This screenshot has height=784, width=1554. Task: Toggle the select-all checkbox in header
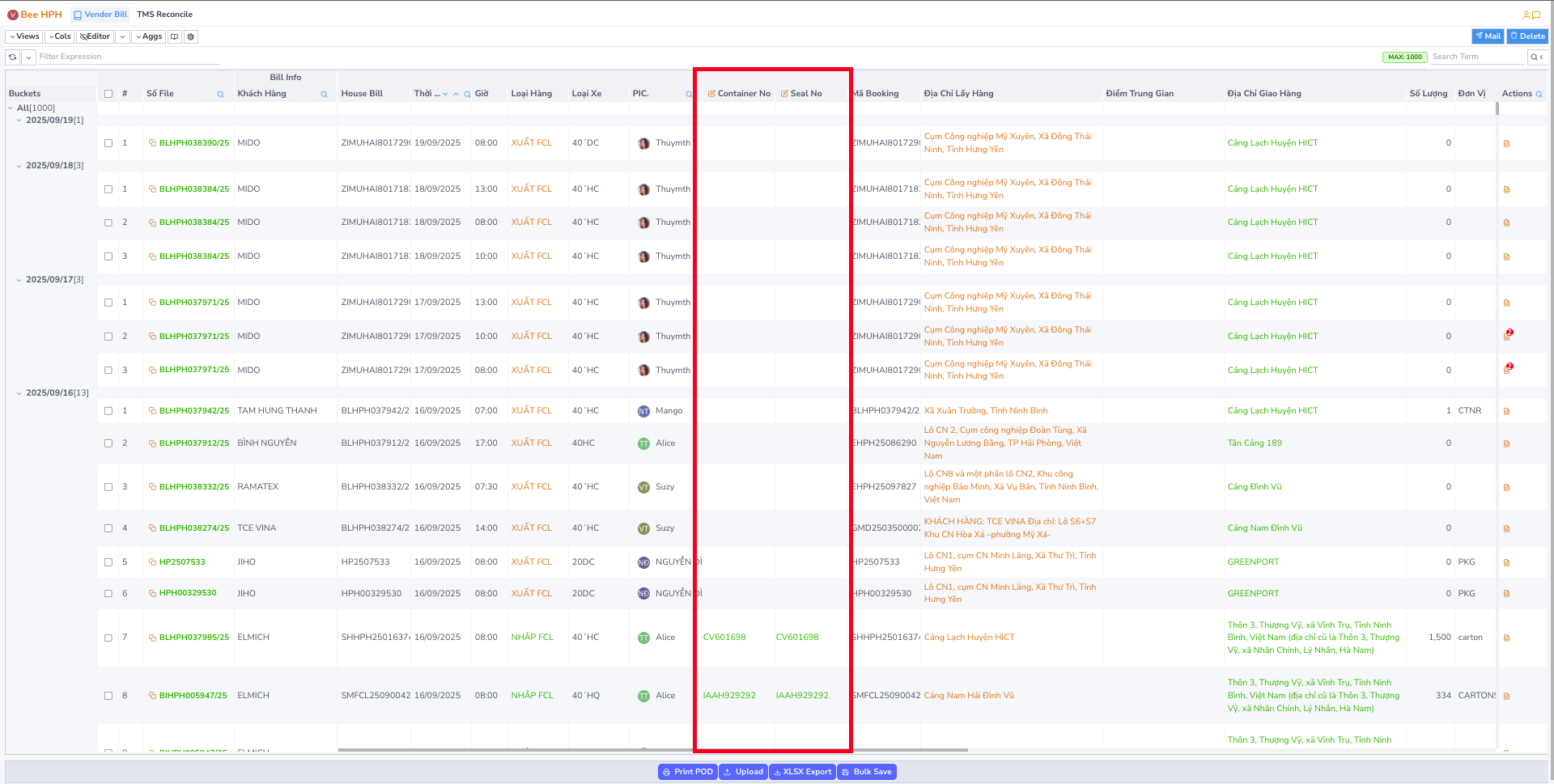click(x=108, y=94)
